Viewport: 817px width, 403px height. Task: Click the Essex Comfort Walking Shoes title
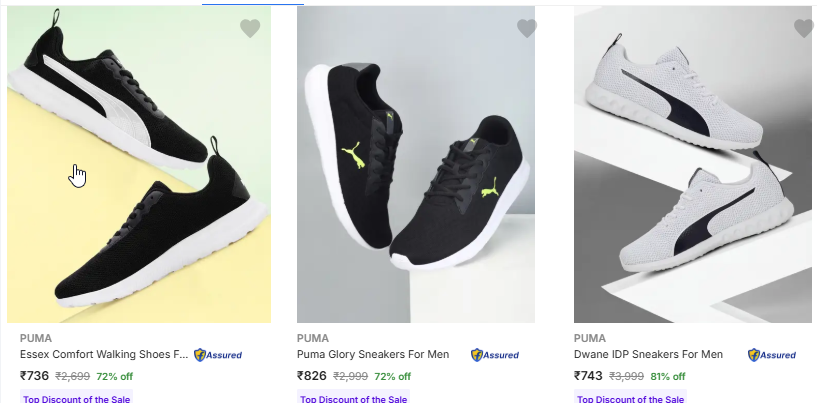pyautogui.click(x=104, y=354)
